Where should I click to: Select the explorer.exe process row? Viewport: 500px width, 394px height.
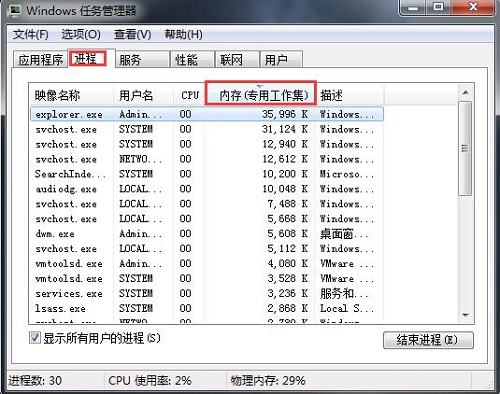pos(207,114)
